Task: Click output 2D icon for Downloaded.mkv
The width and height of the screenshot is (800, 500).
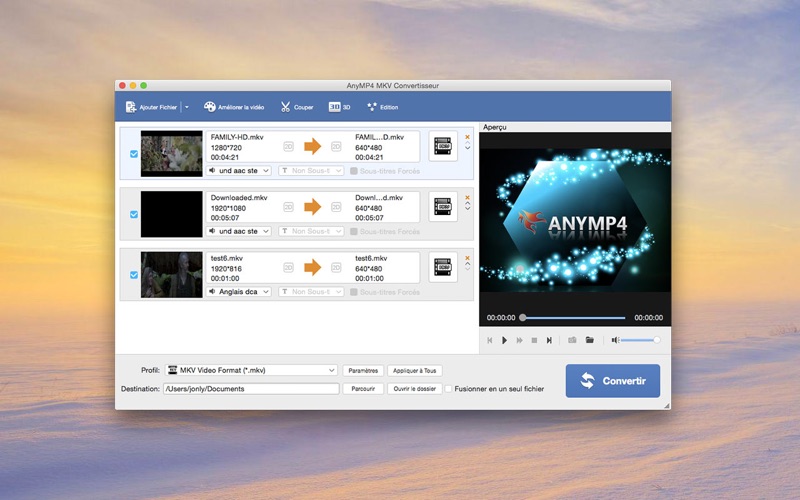Action: [x=336, y=207]
